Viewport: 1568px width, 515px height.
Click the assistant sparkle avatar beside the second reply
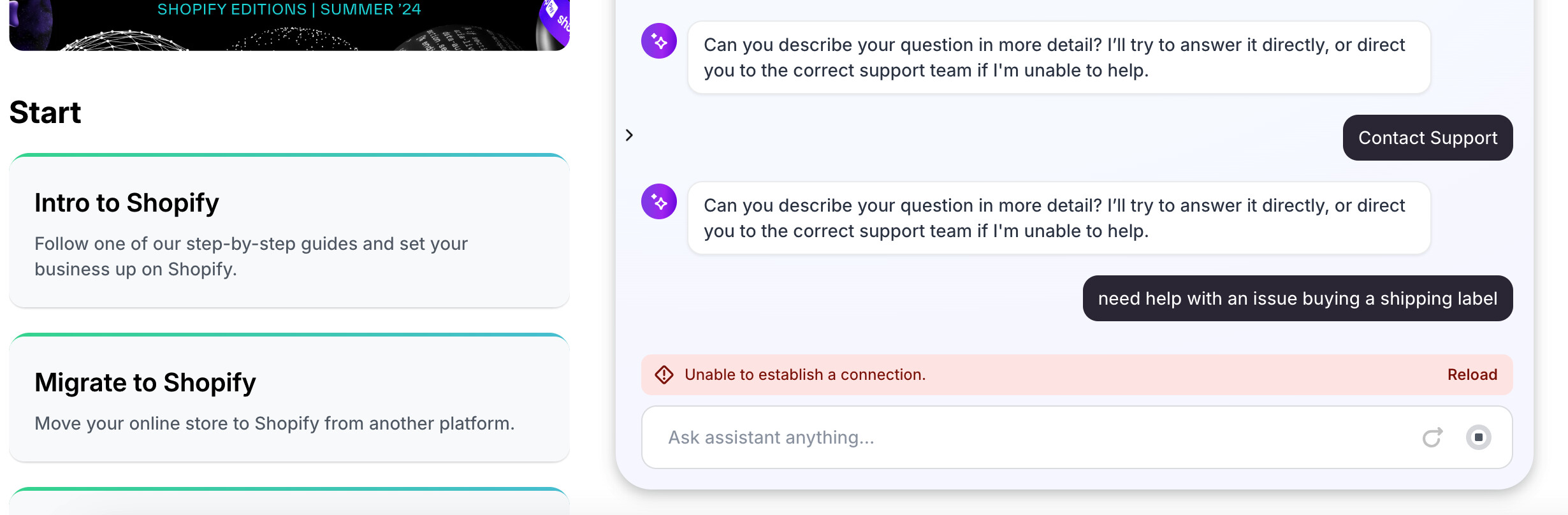(x=658, y=202)
